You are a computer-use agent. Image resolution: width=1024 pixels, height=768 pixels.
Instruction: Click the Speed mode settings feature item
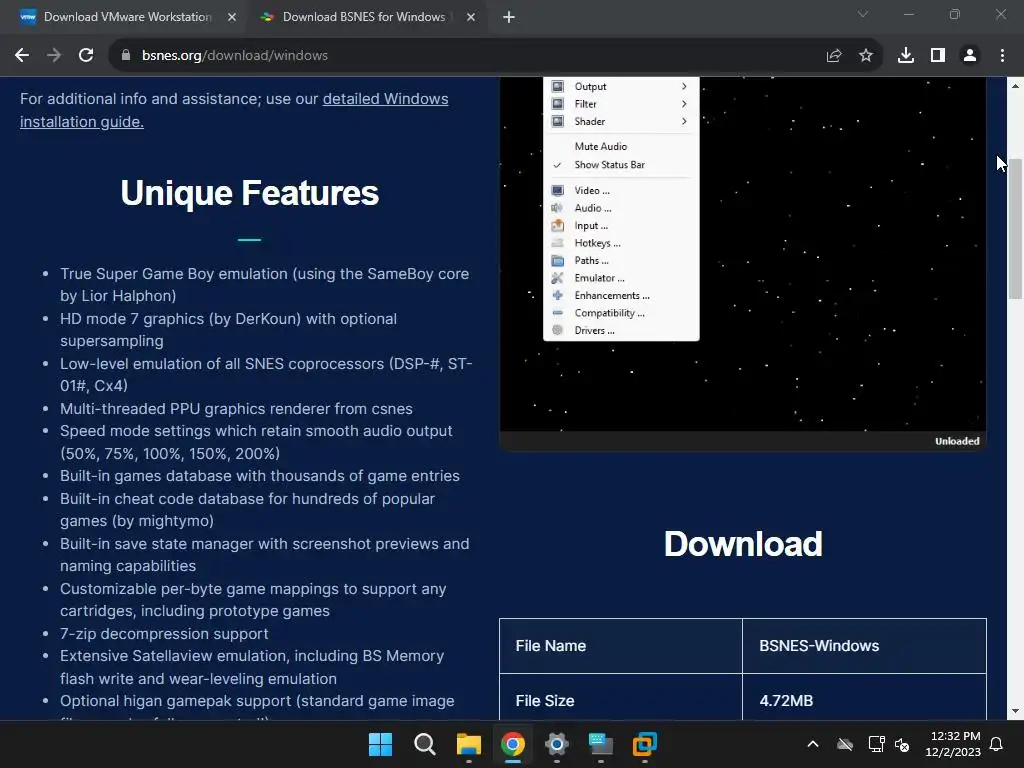pos(256,442)
